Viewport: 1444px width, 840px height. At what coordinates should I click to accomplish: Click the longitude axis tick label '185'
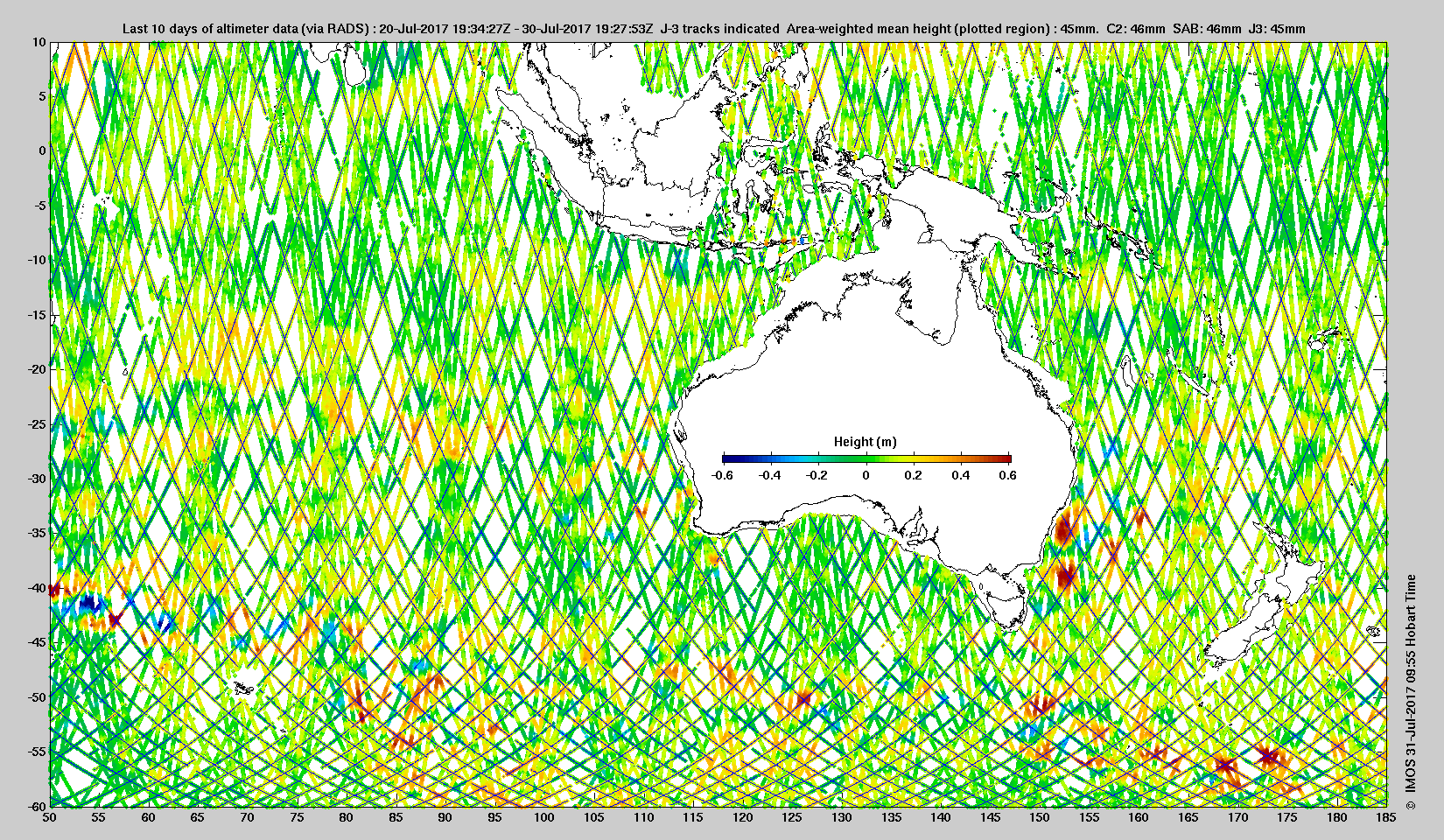(x=1386, y=817)
